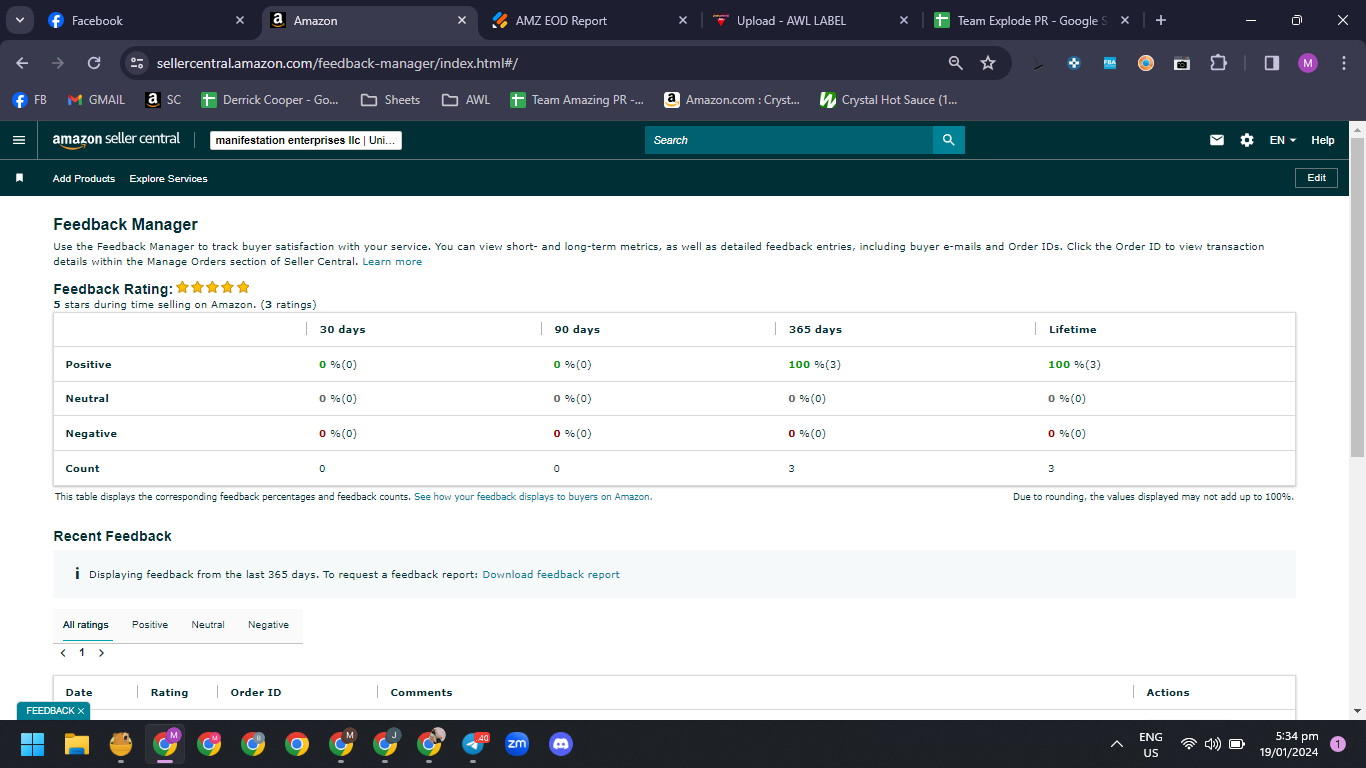Click the FBA extension icon

pyautogui.click(x=1110, y=63)
